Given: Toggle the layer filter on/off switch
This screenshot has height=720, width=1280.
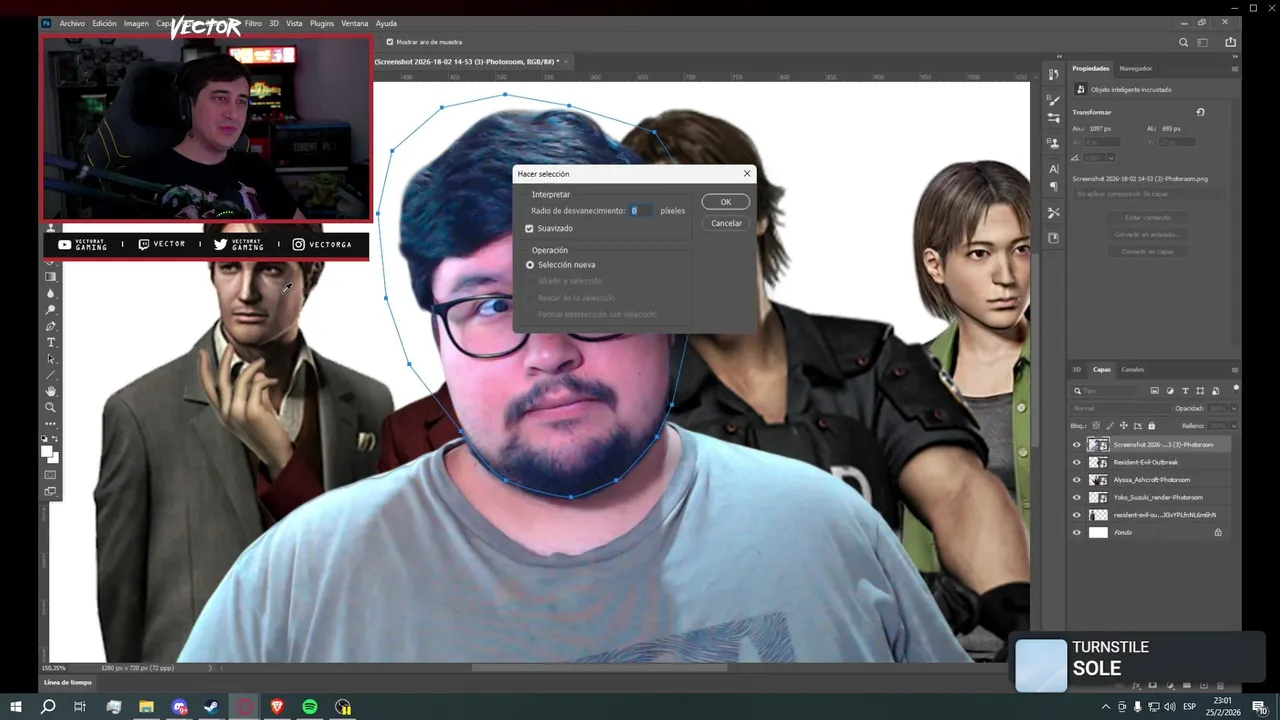Looking at the screenshot, I should click(1236, 387).
